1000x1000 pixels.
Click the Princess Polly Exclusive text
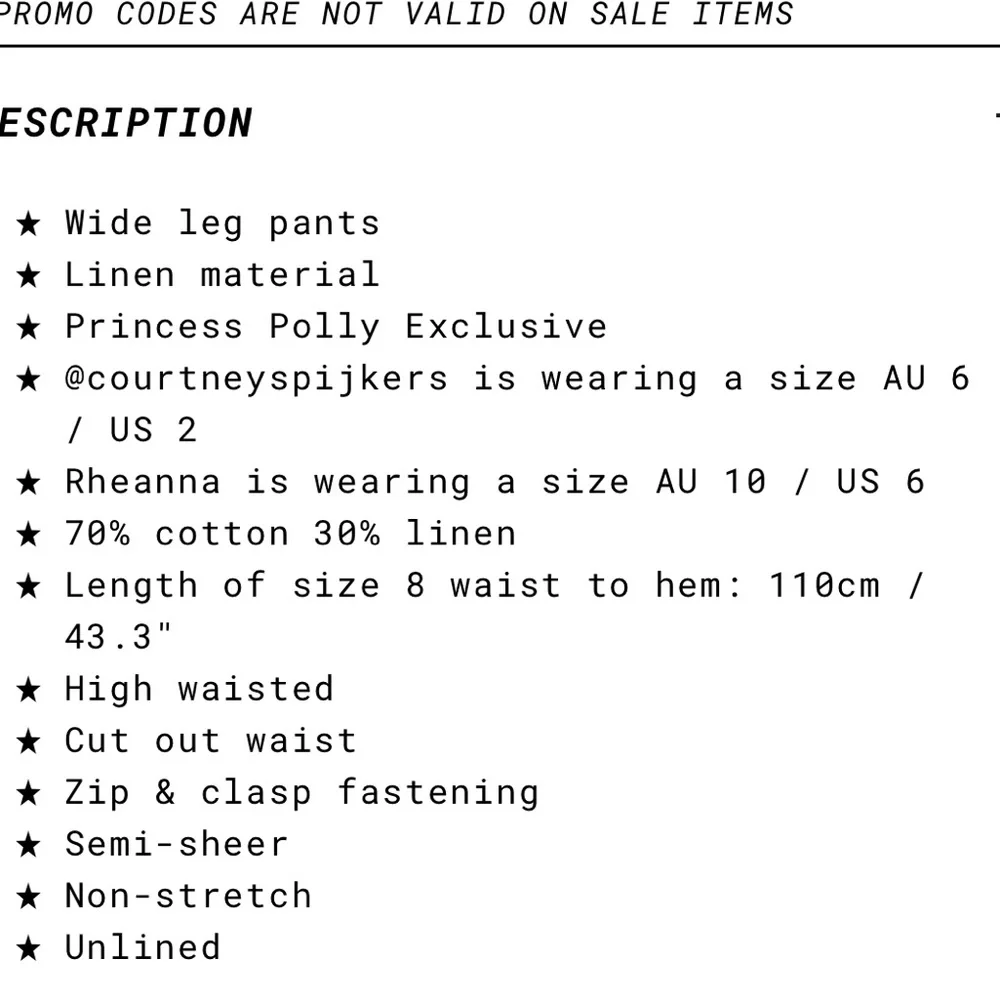336,327
